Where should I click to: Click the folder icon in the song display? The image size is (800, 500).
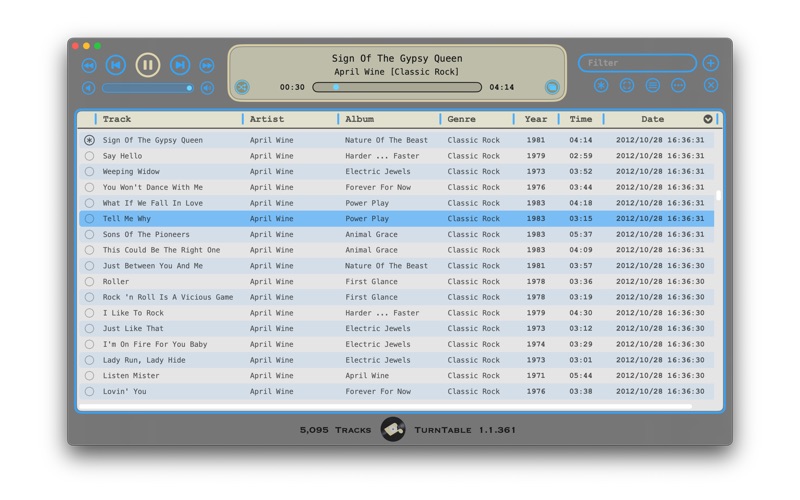click(x=552, y=87)
